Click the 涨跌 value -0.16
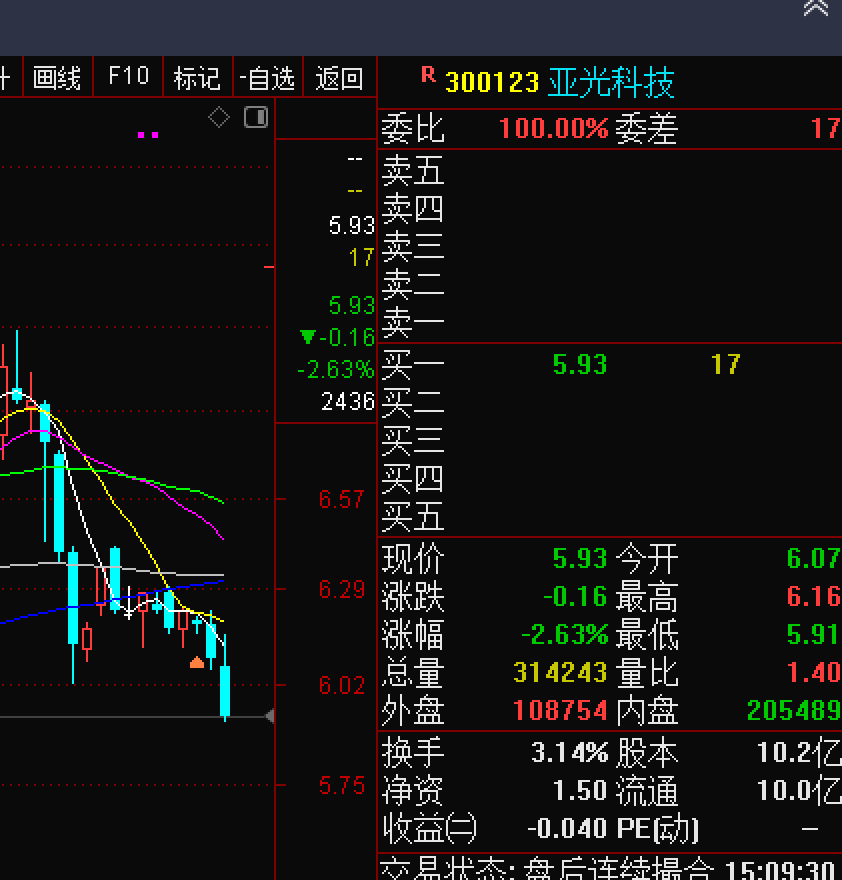Image resolution: width=842 pixels, height=880 pixels. tap(575, 597)
